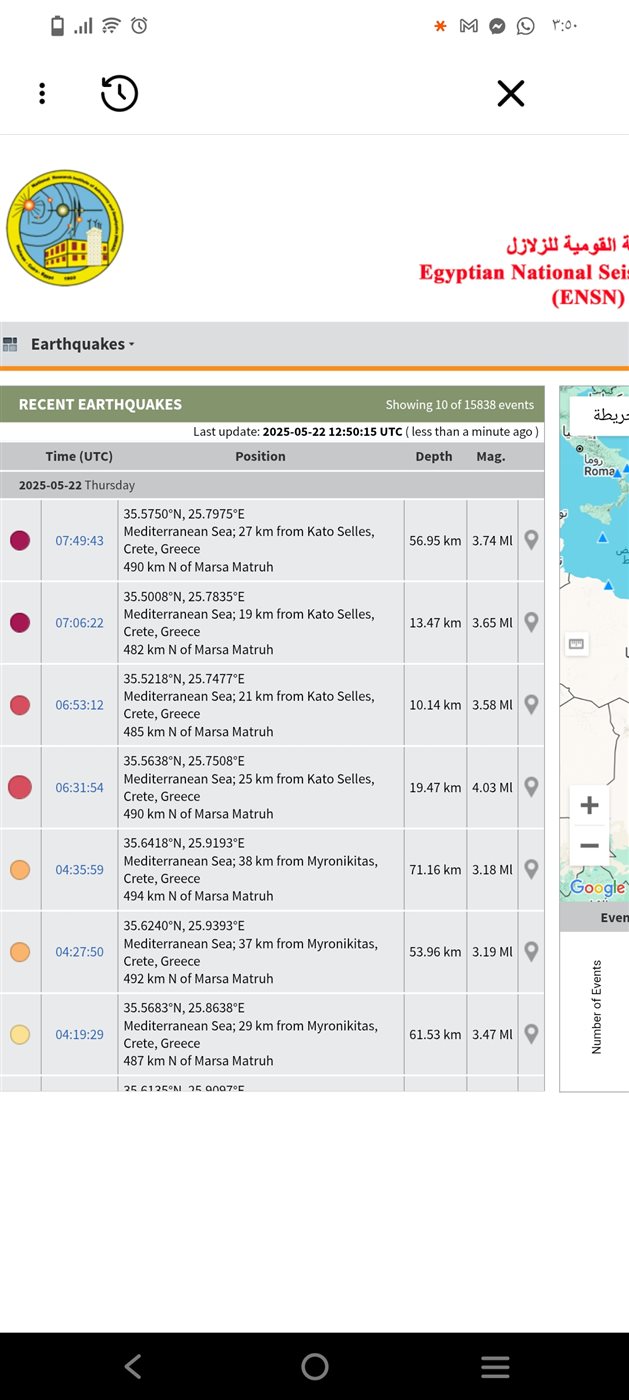Screen dimensions: 629x1400
Task: Click map pin for 04:35:59 earthquake
Action: click(x=531, y=869)
